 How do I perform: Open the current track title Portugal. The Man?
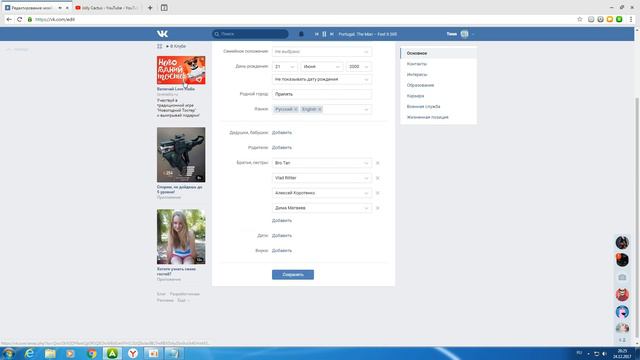[367, 34]
